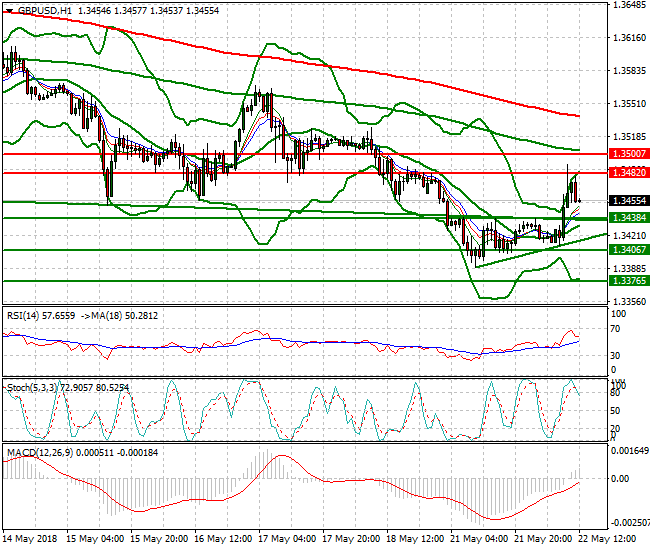The height and width of the screenshot is (550, 650).
Task: Click the 16 May 12:00 time label
Action: point(223,539)
